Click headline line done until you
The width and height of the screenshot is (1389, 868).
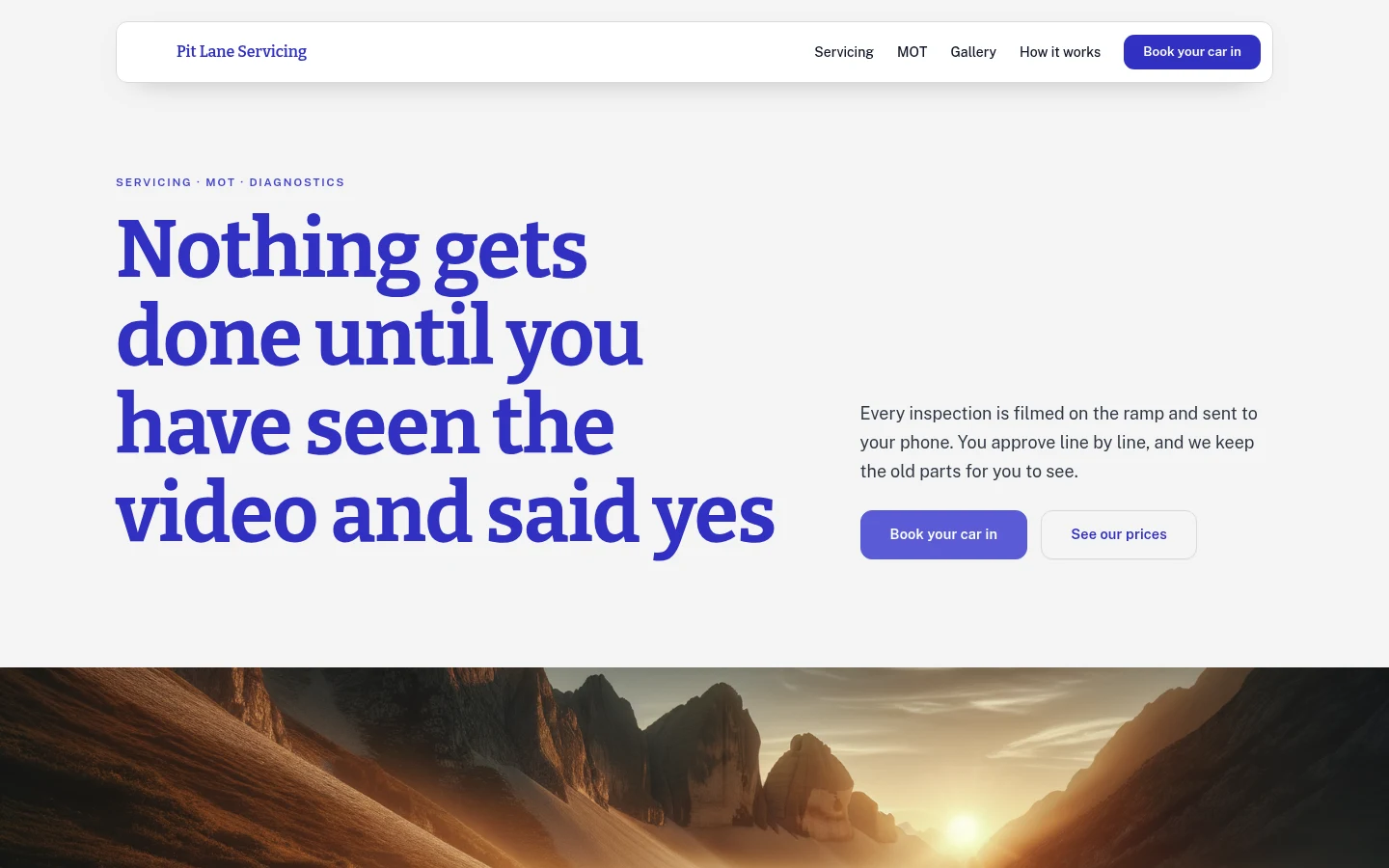tap(379, 338)
